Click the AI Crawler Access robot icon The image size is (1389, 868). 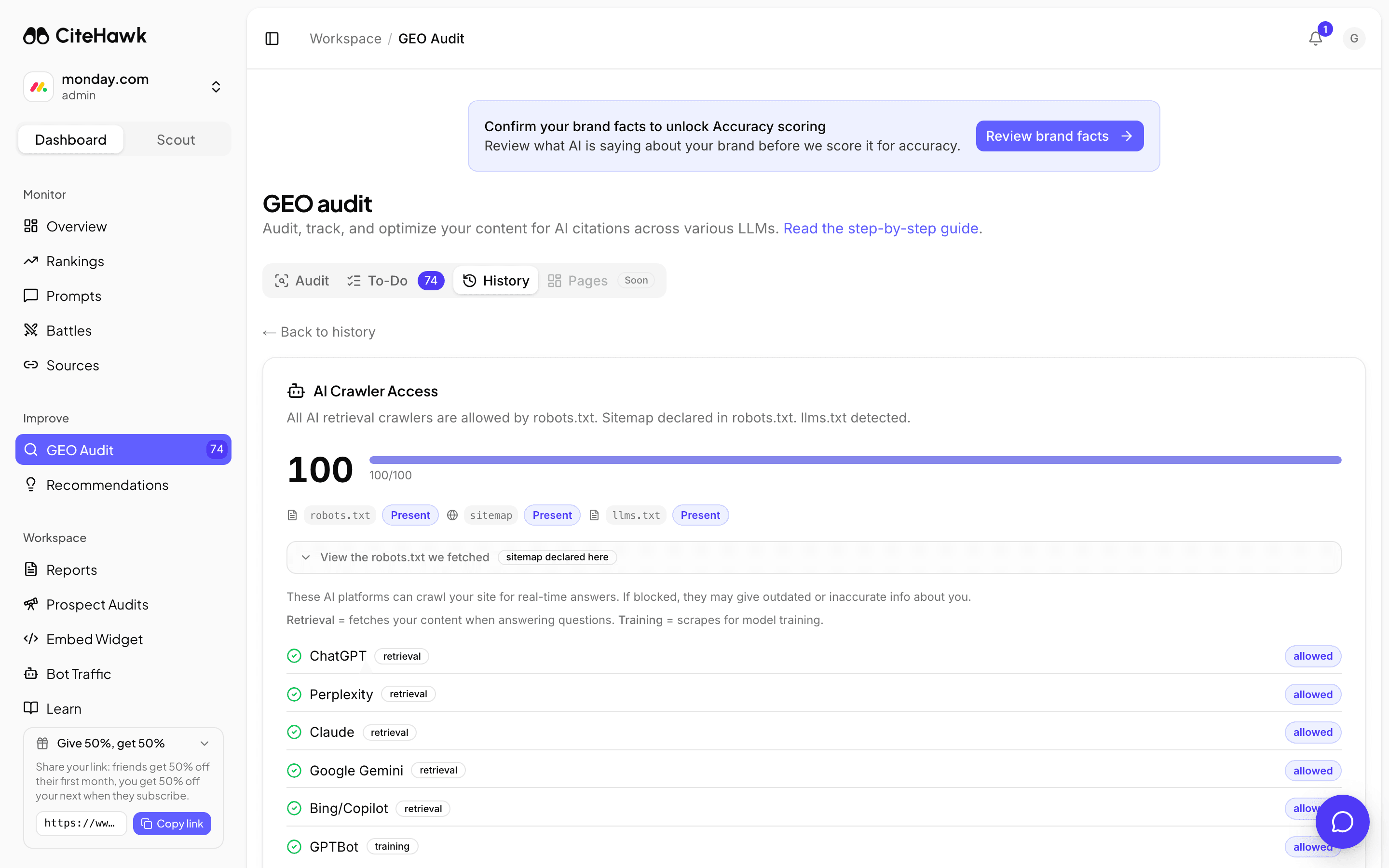coord(296,391)
